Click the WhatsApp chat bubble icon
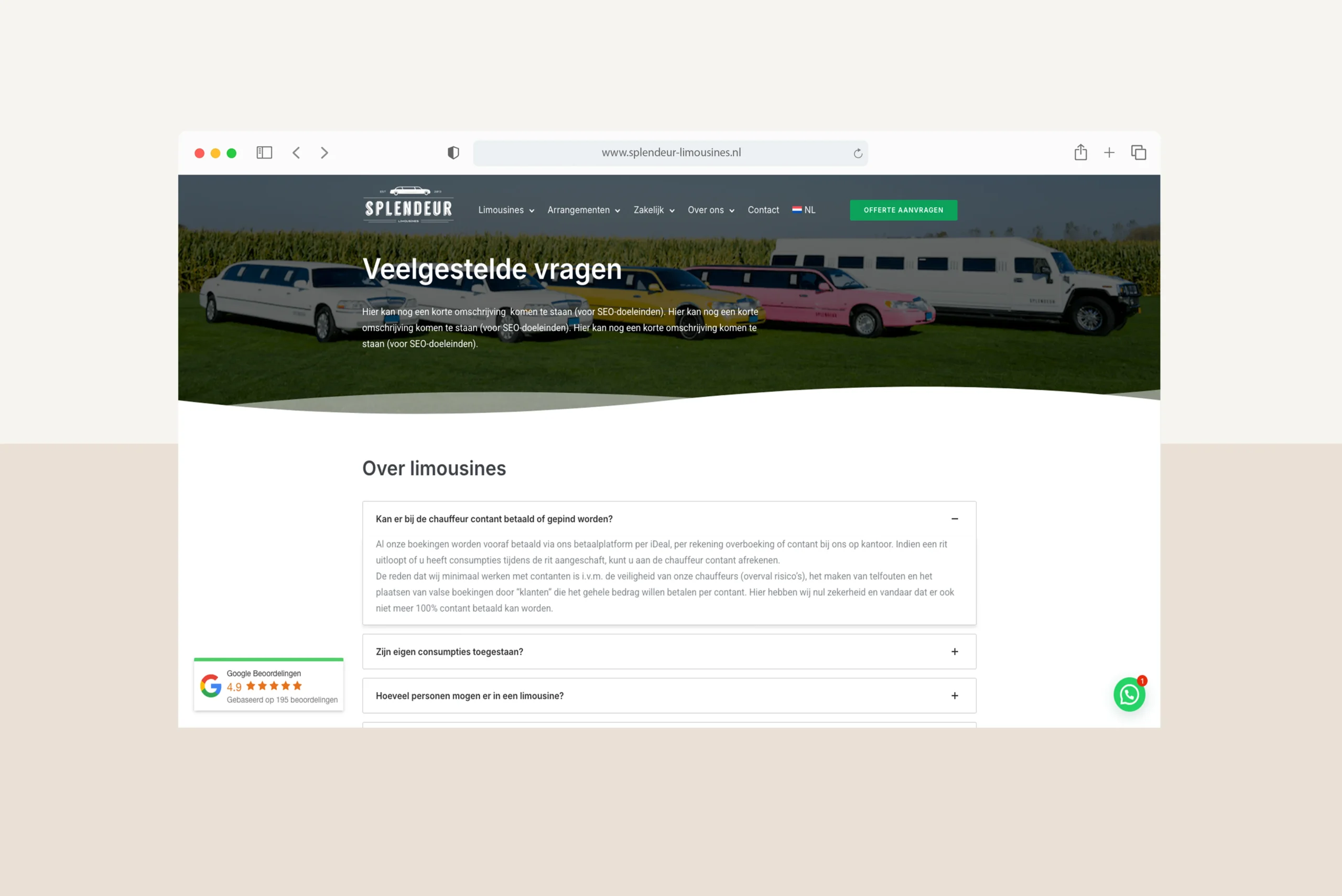The image size is (1342, 896). 1129,695
